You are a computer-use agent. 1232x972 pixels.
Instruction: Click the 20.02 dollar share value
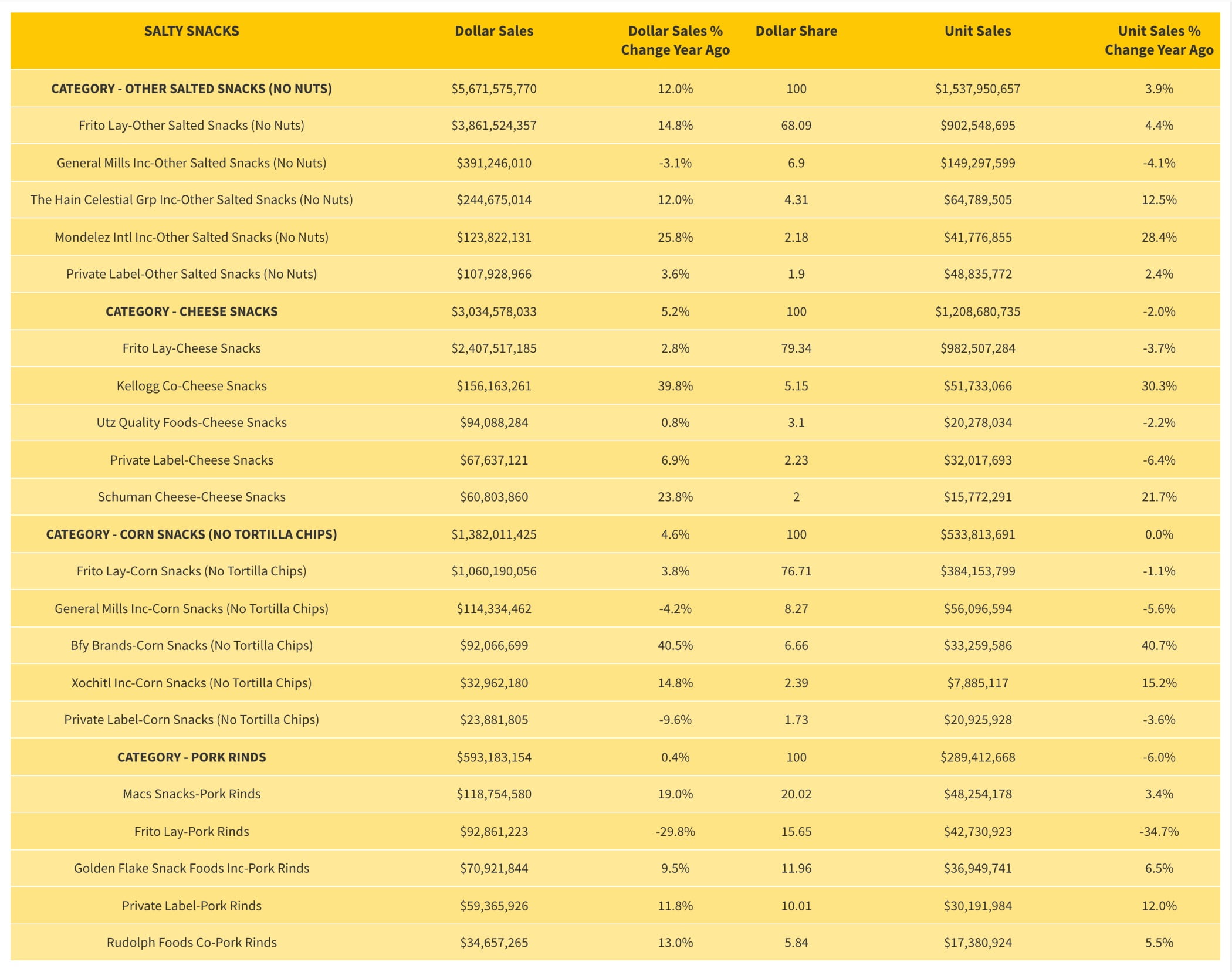click(796, 794)
